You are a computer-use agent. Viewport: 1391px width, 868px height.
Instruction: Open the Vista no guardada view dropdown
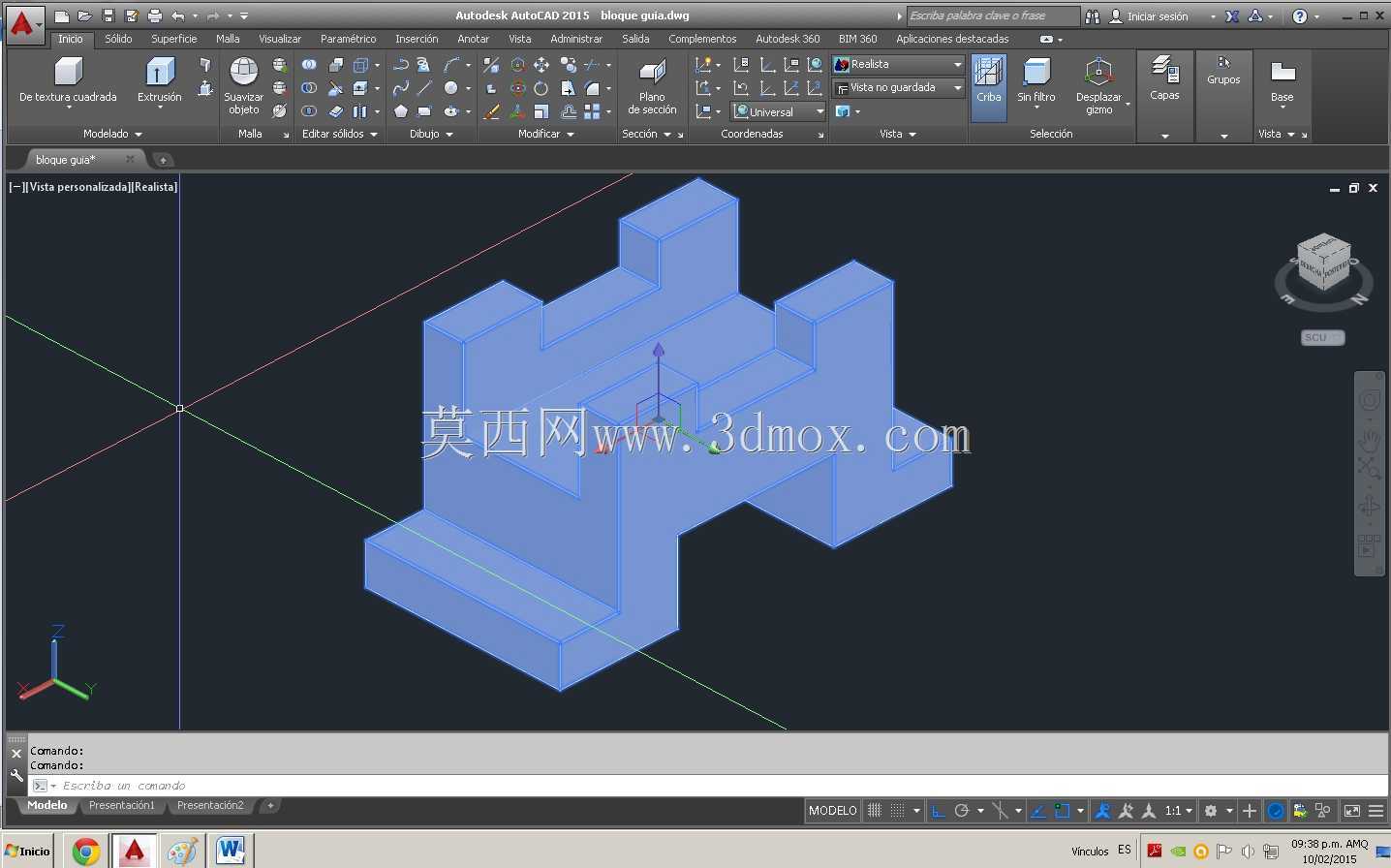click(x=898, y=87)
